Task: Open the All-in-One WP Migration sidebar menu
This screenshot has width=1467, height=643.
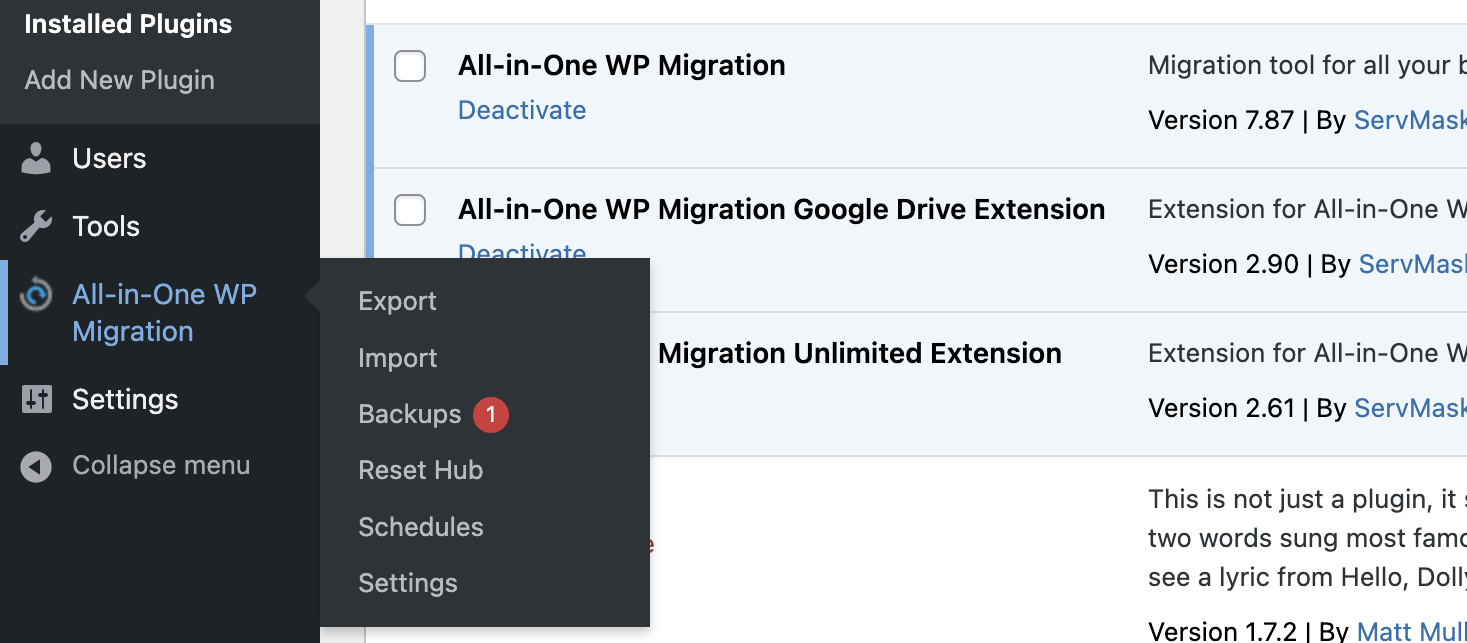Action: click(164, 312)
